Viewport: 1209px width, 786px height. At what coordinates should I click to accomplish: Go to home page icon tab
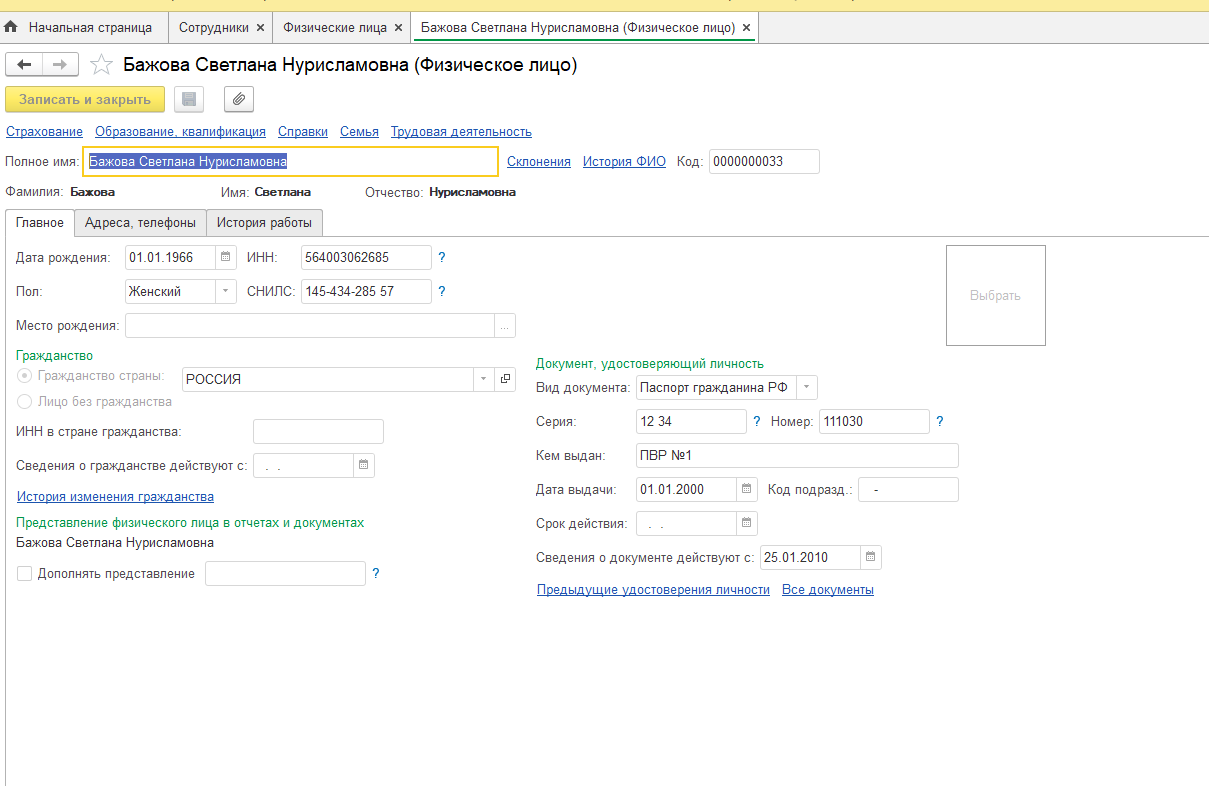12,27
